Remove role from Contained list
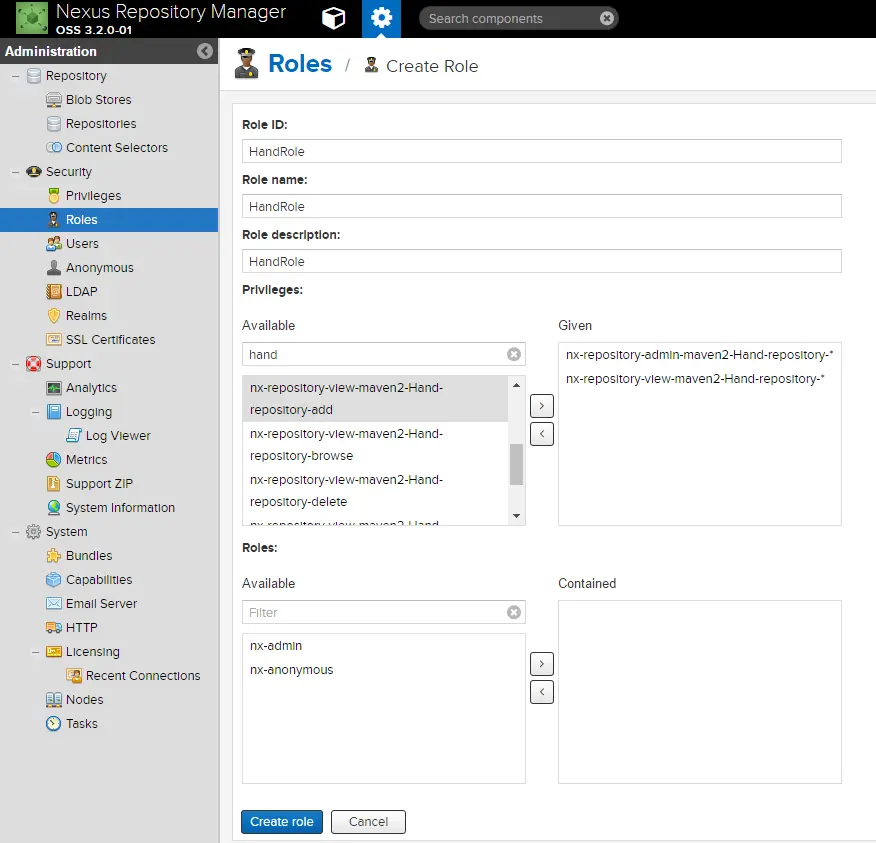 (541, 692)
